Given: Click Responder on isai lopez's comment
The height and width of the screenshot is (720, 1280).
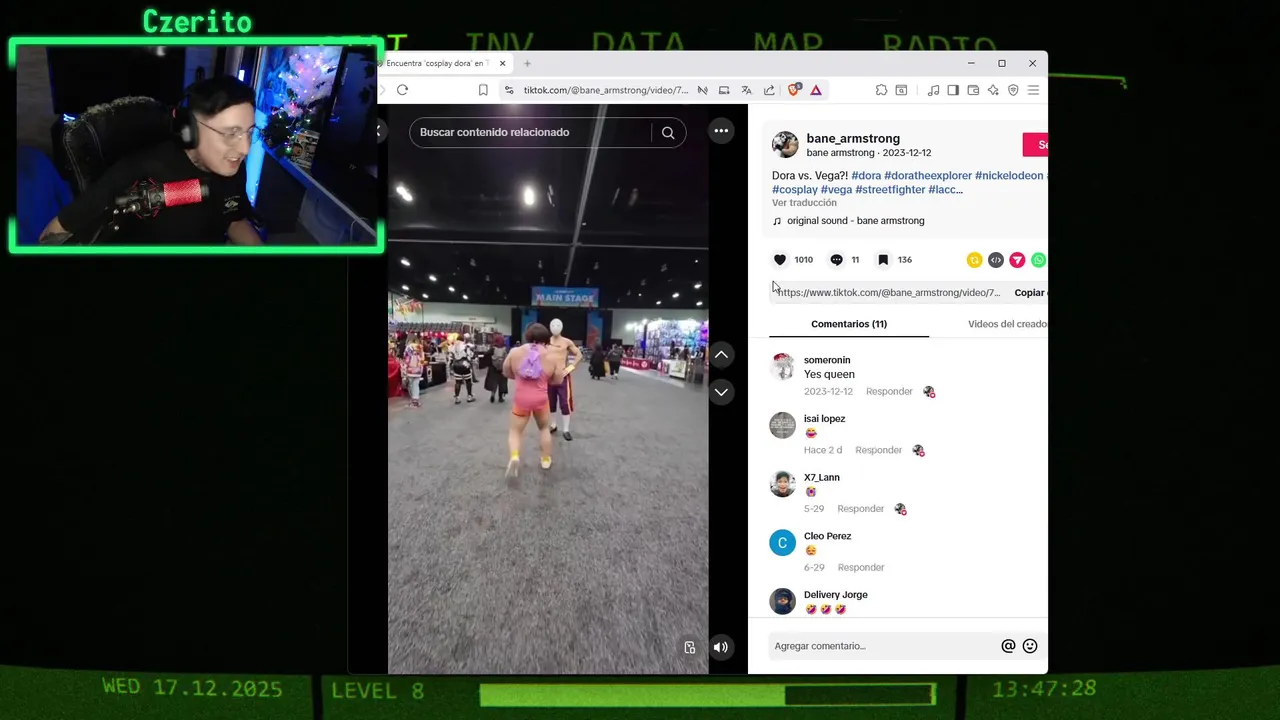Looking at the screenshot, I should point(878,450).
